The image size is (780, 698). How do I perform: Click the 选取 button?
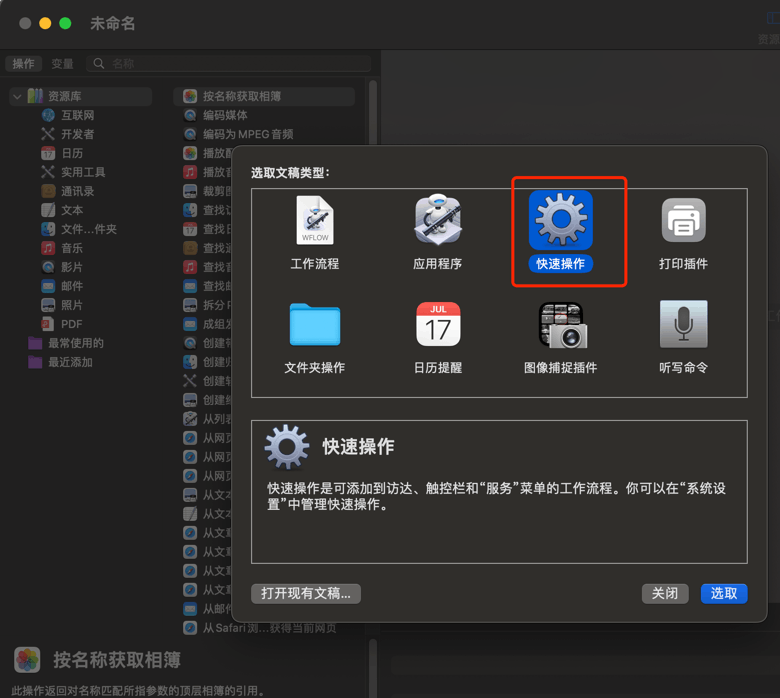(x=724, y=594)
